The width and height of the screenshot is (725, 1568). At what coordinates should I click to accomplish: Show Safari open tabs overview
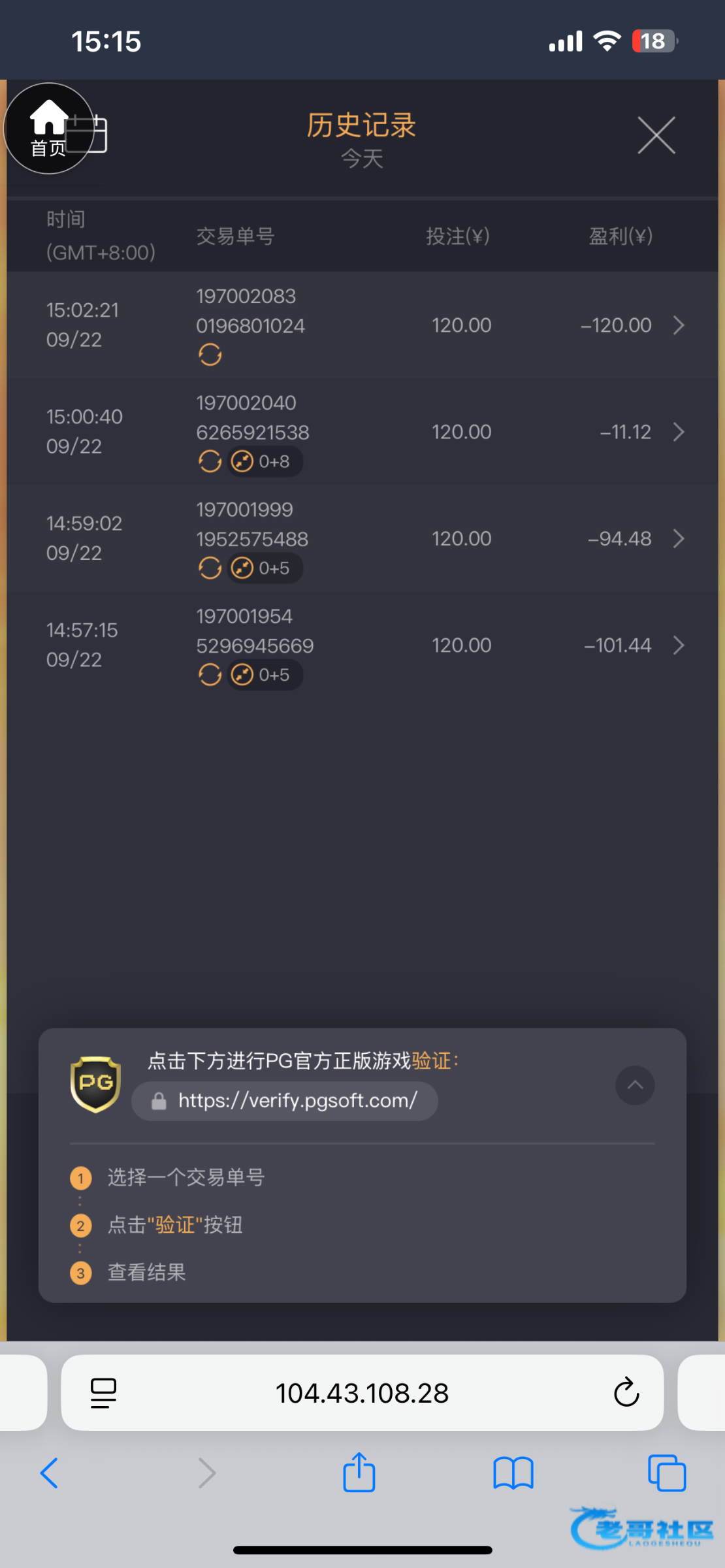point(666,1473)
